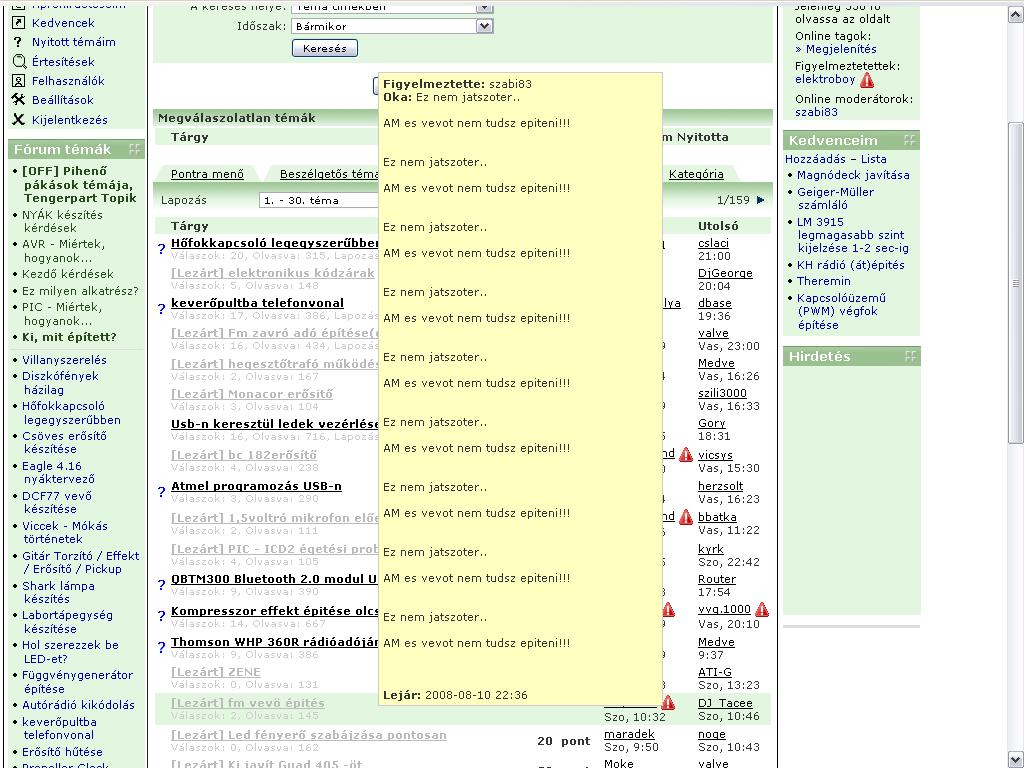Image resolution: width=1024 pixels, height=768 pixels.
Task: Collapse the Hirdetés panel icon
Action: click(x=910, y=356)
